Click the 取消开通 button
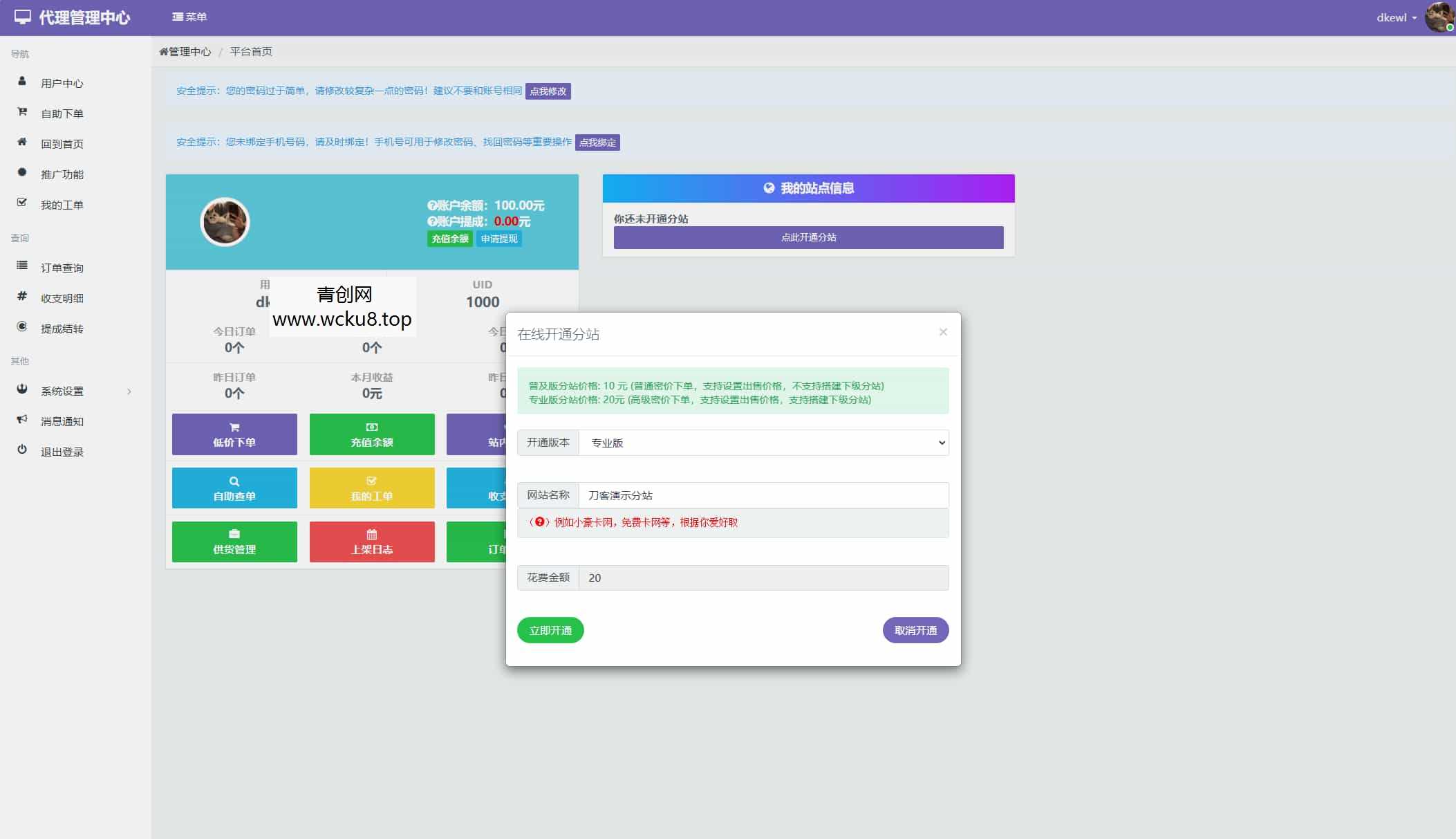This screenshot has height=839, width=1456. coord(915,630)
